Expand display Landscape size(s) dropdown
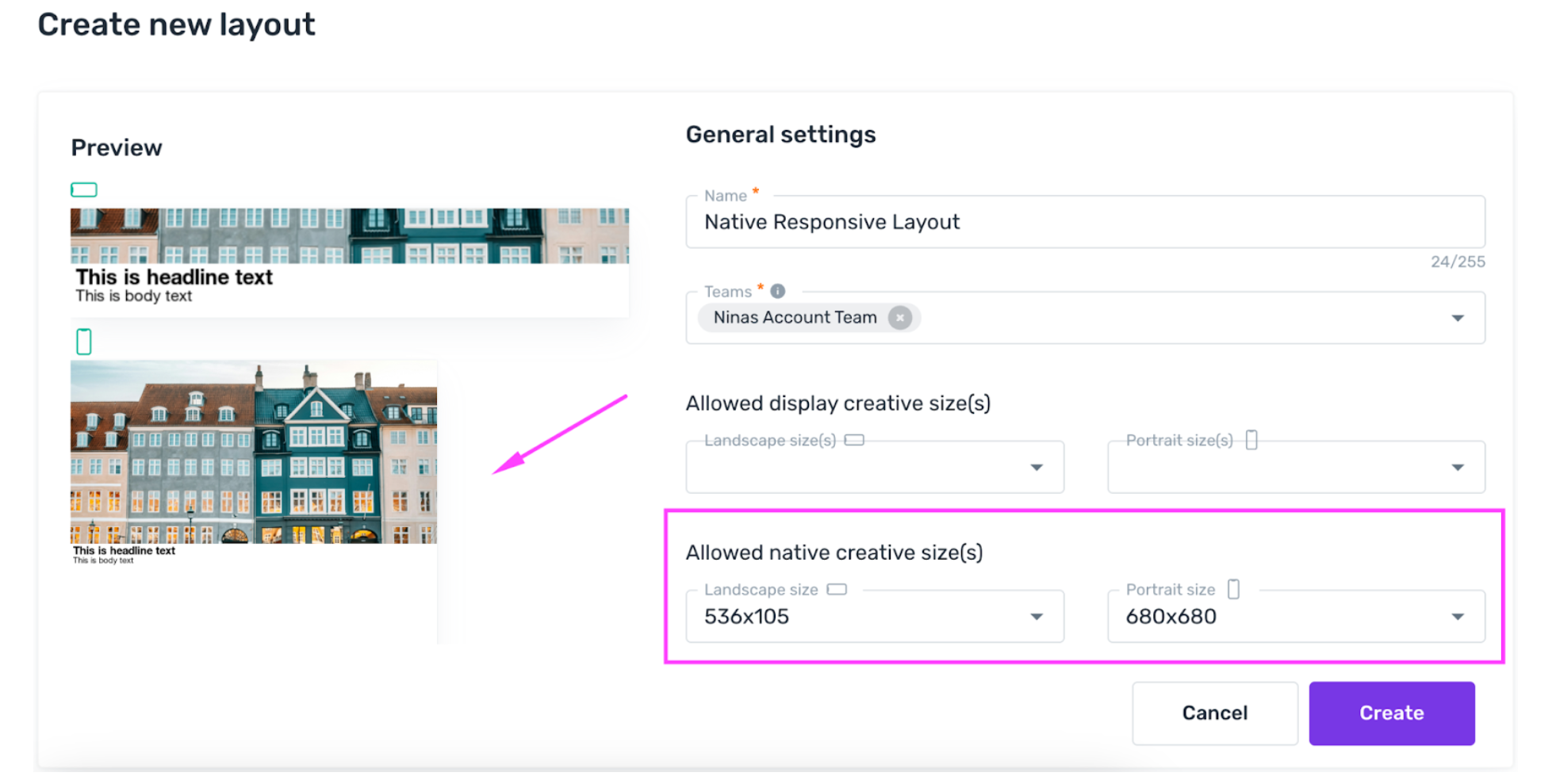 click(x=1037, y=467)
